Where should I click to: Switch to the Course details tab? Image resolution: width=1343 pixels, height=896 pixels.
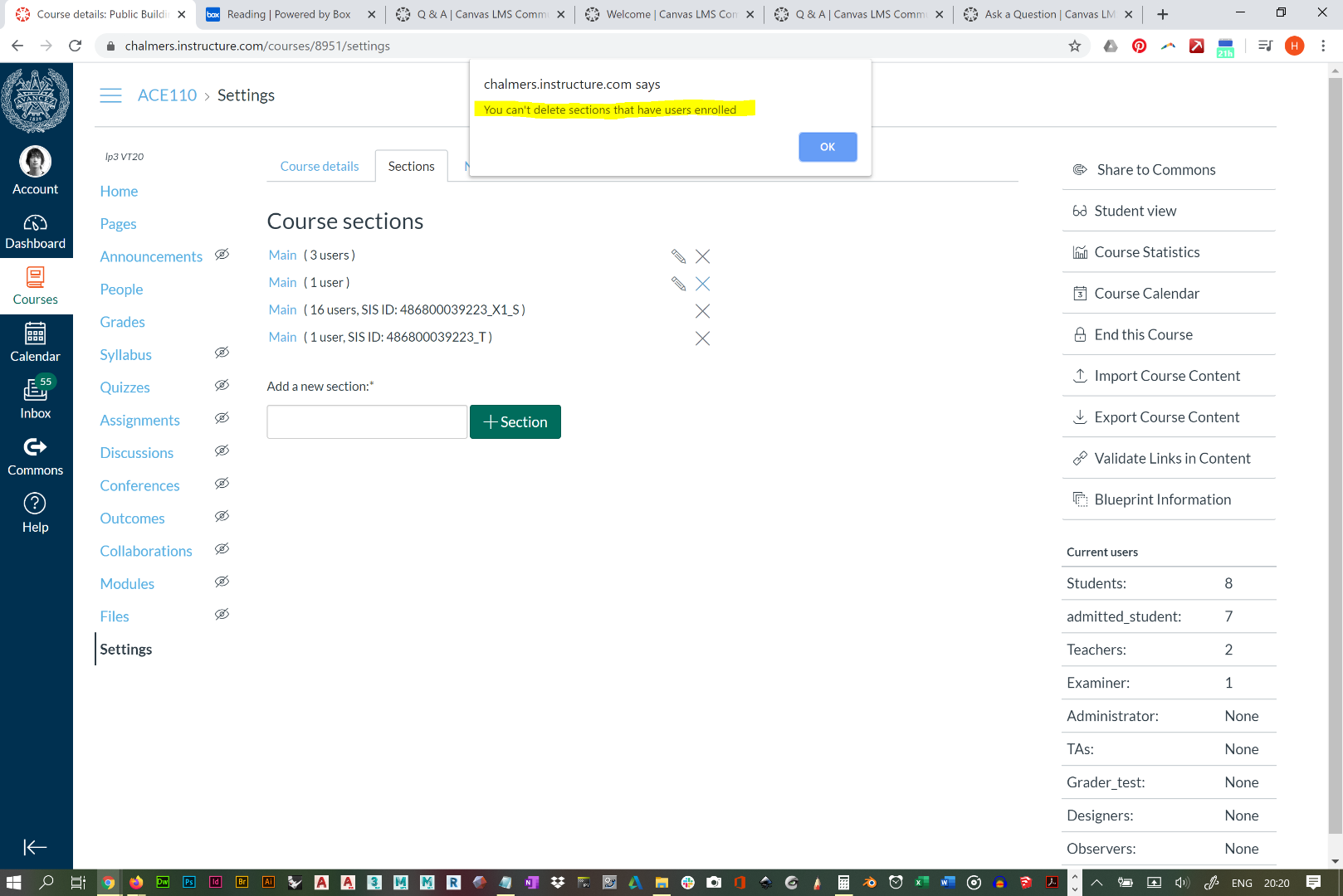pyautogui.click(x=320, y=166)
